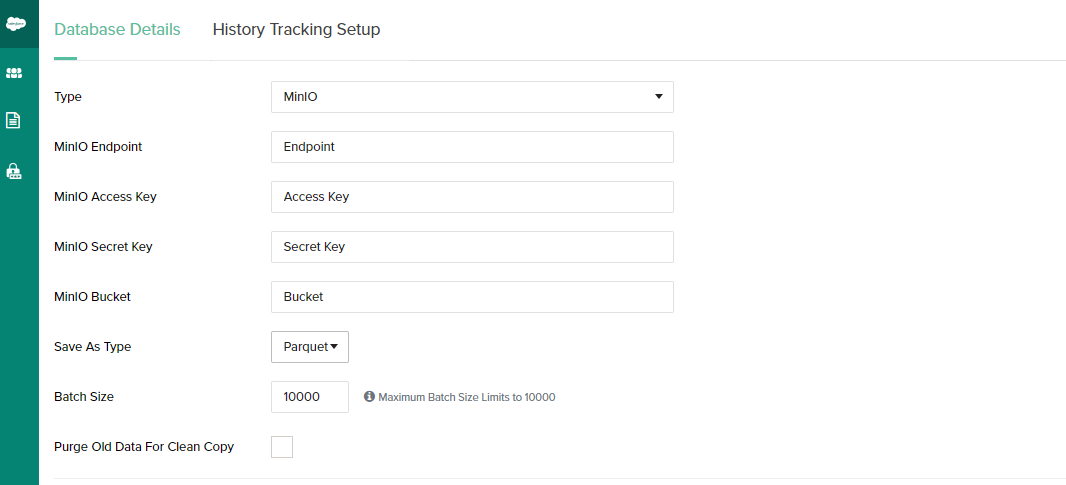Click the MinIO Endpoint label
Viewport: 1066px width, 485px height.
pos(98,147)
